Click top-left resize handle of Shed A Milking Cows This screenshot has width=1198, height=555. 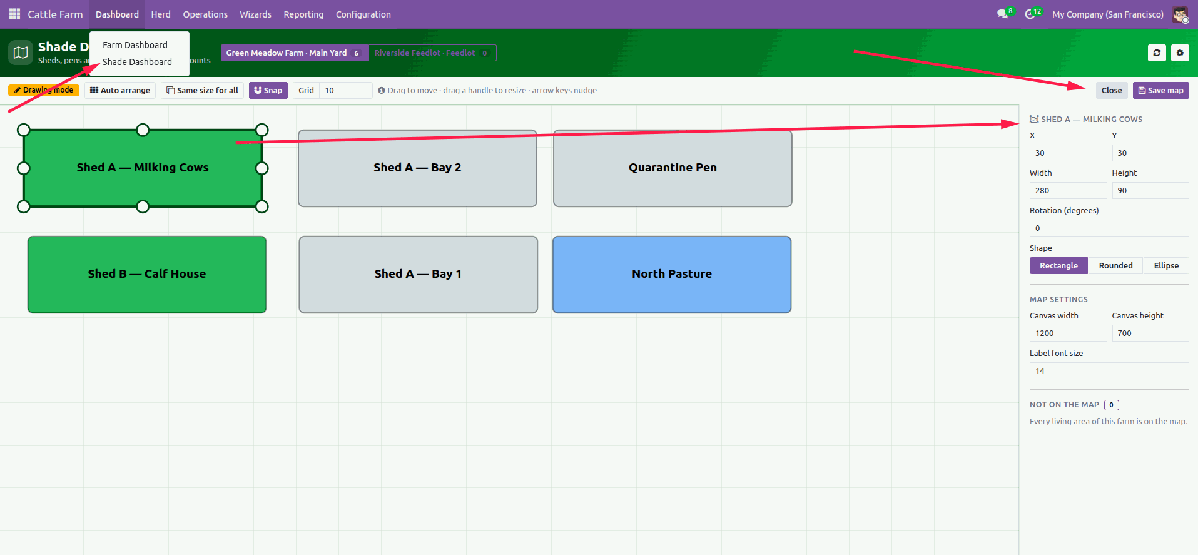pos(23,129)
